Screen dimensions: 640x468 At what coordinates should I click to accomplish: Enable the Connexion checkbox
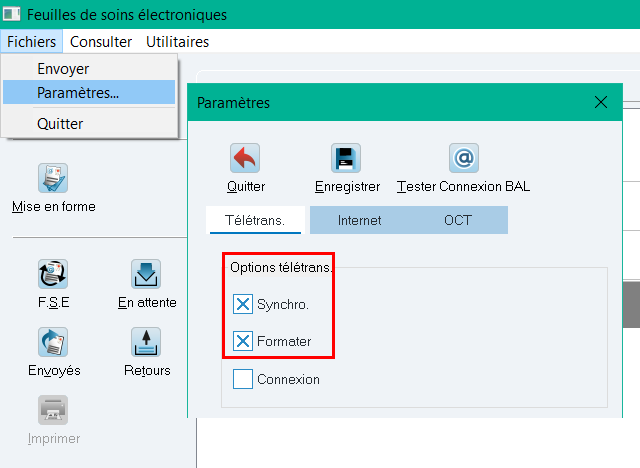(x=243, y=379)
